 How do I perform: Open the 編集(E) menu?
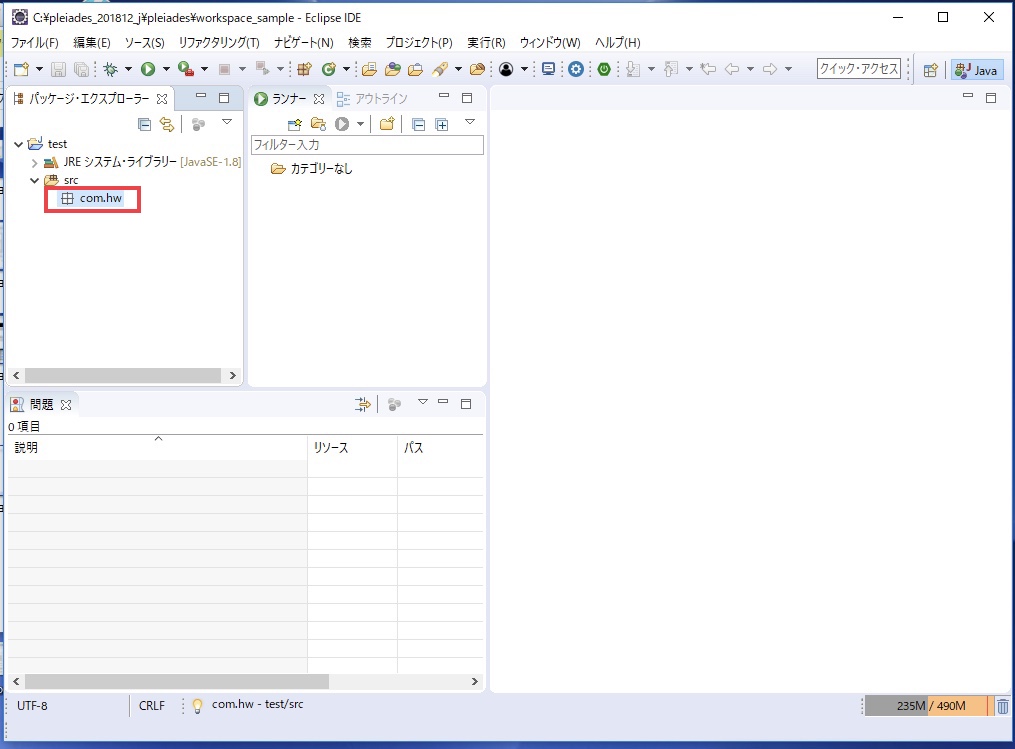click(91, 43)
